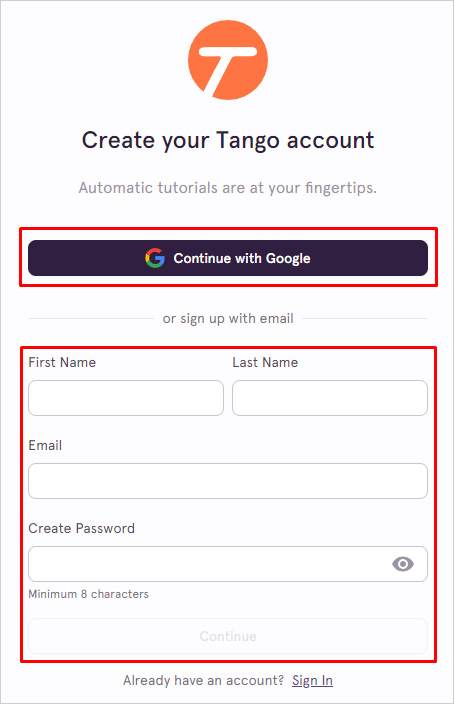Click the Email label
Screen dimensions: 454x704
click(x=45, y=445)
